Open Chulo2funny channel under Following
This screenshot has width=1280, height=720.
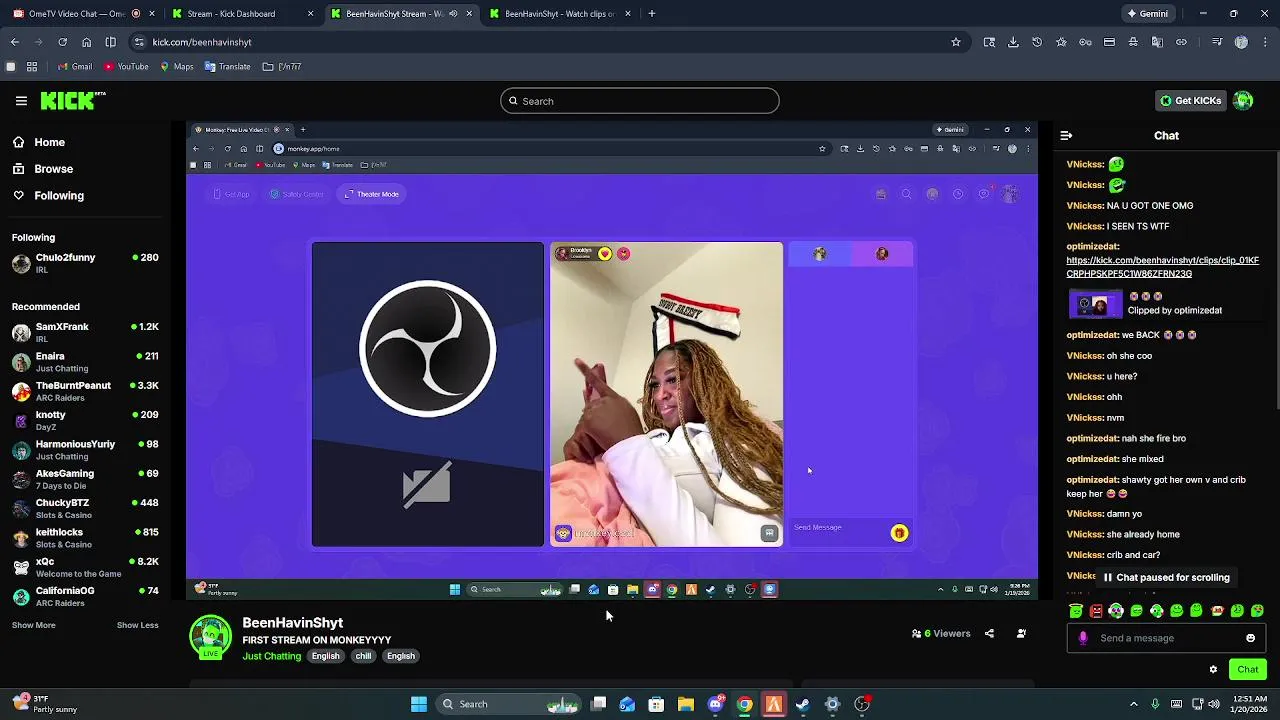point(85,263)
